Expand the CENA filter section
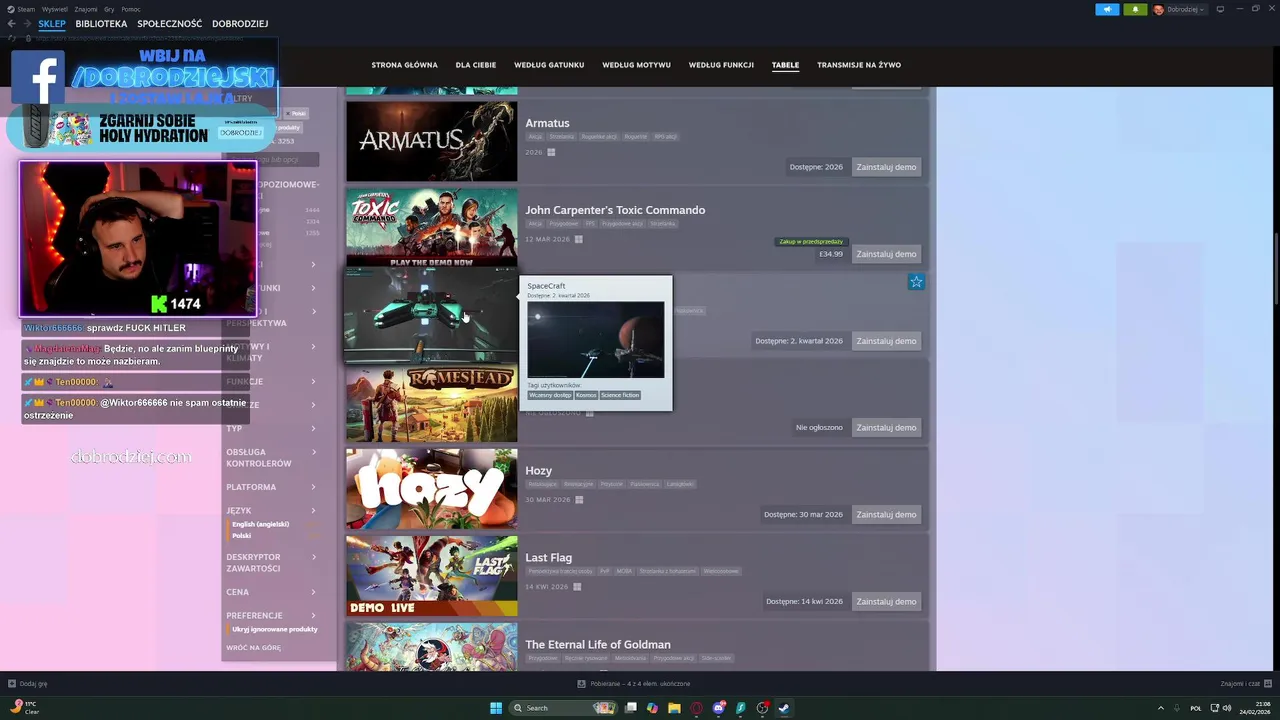The width and height of the screenshot is (1280, 720). click(270, 592)
